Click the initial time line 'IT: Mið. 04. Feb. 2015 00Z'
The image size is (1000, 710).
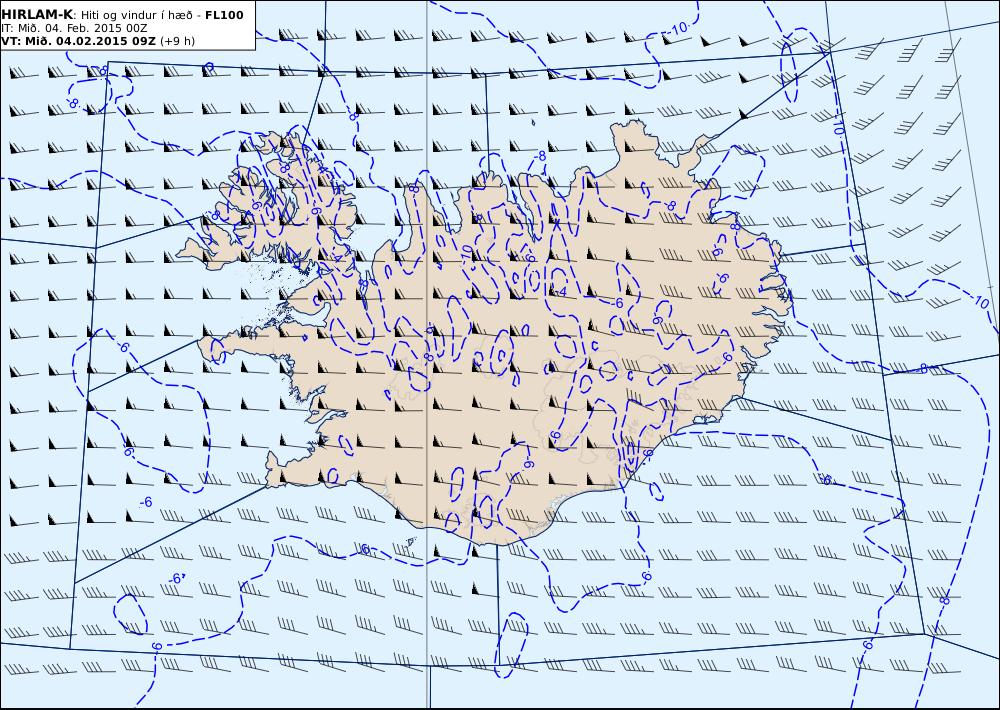pos(75,28)
